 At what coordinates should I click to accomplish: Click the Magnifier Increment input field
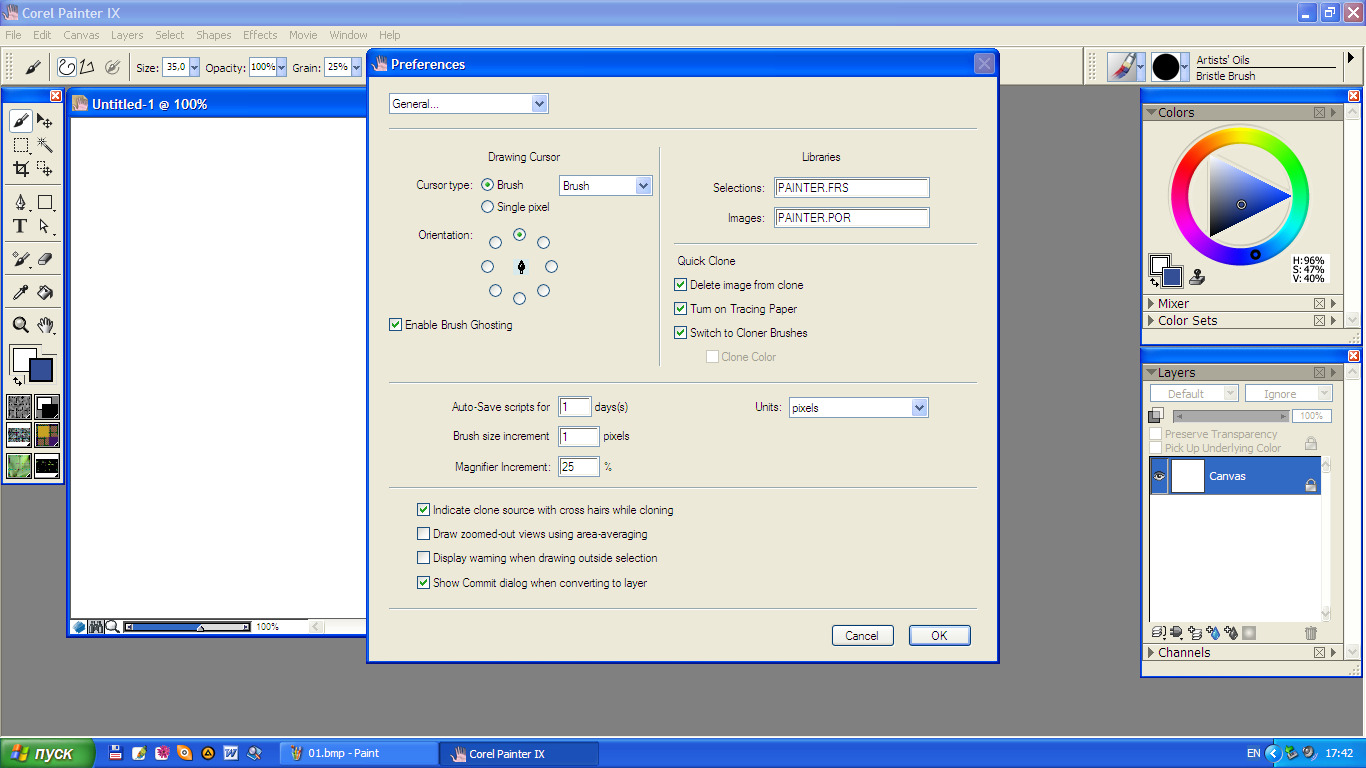click(578, 467)
